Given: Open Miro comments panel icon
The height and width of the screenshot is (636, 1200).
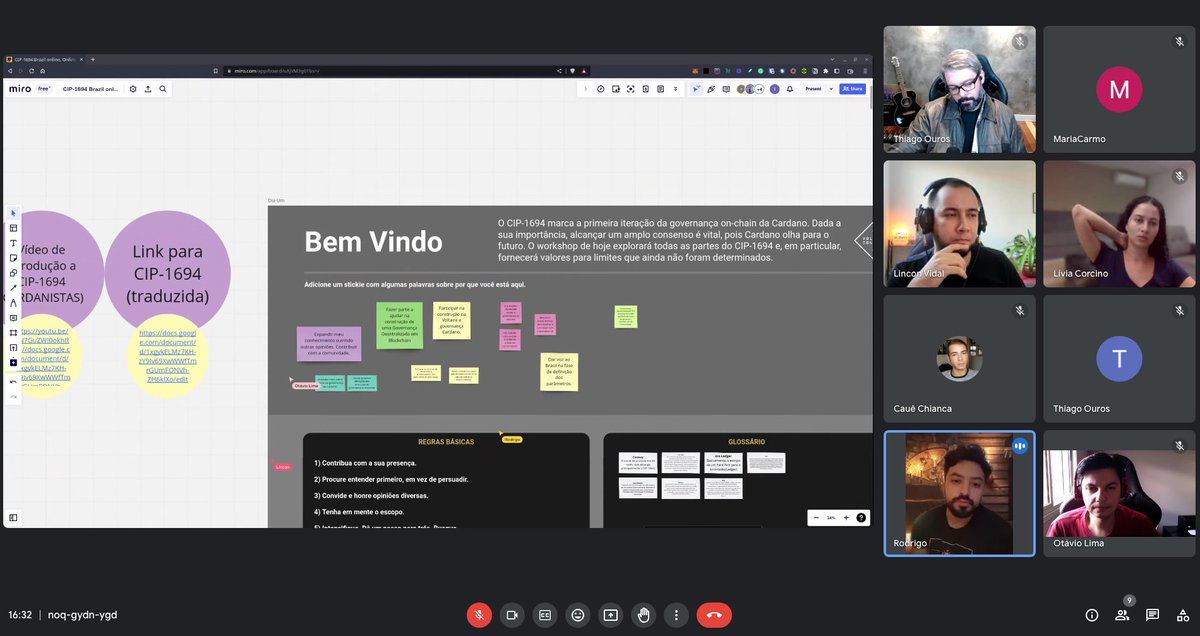Looking at the screenshot, I should pos(726,89).
